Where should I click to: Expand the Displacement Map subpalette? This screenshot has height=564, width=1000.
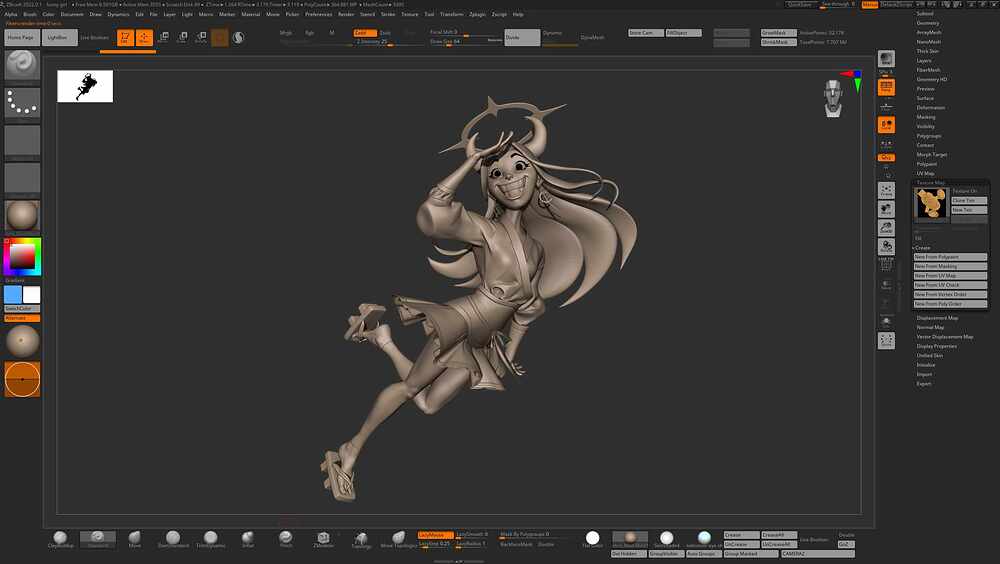937,318
